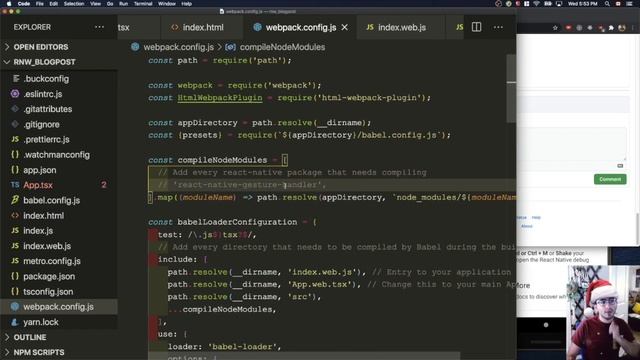Open .eslintrc.js in the explorer
The width and height of the screenshot is (640, 360).
(x=42, y=94)
